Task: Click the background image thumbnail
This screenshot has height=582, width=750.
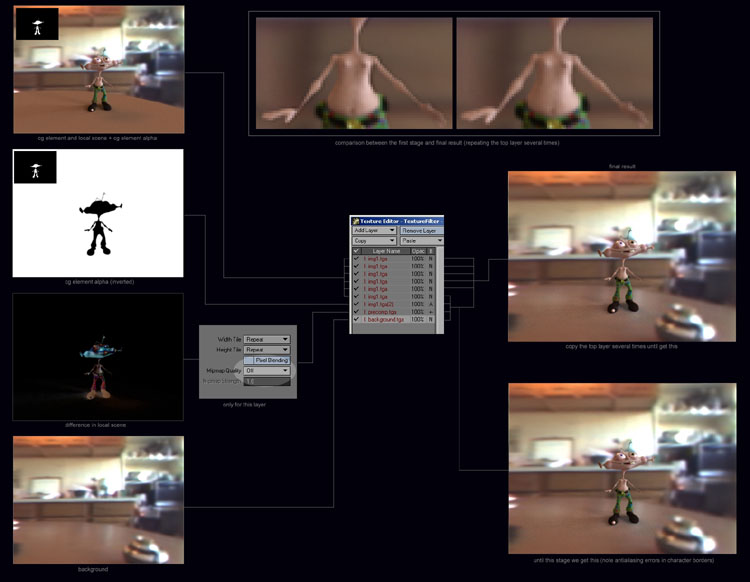Action: 99,500
